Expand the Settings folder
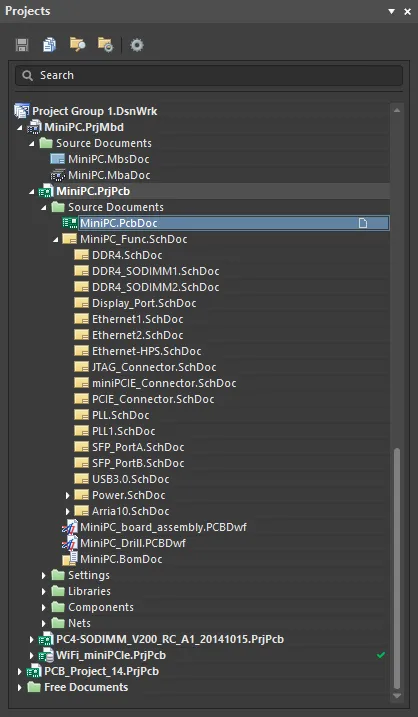The width and height of the screenshot is (418, 717). 44,575
